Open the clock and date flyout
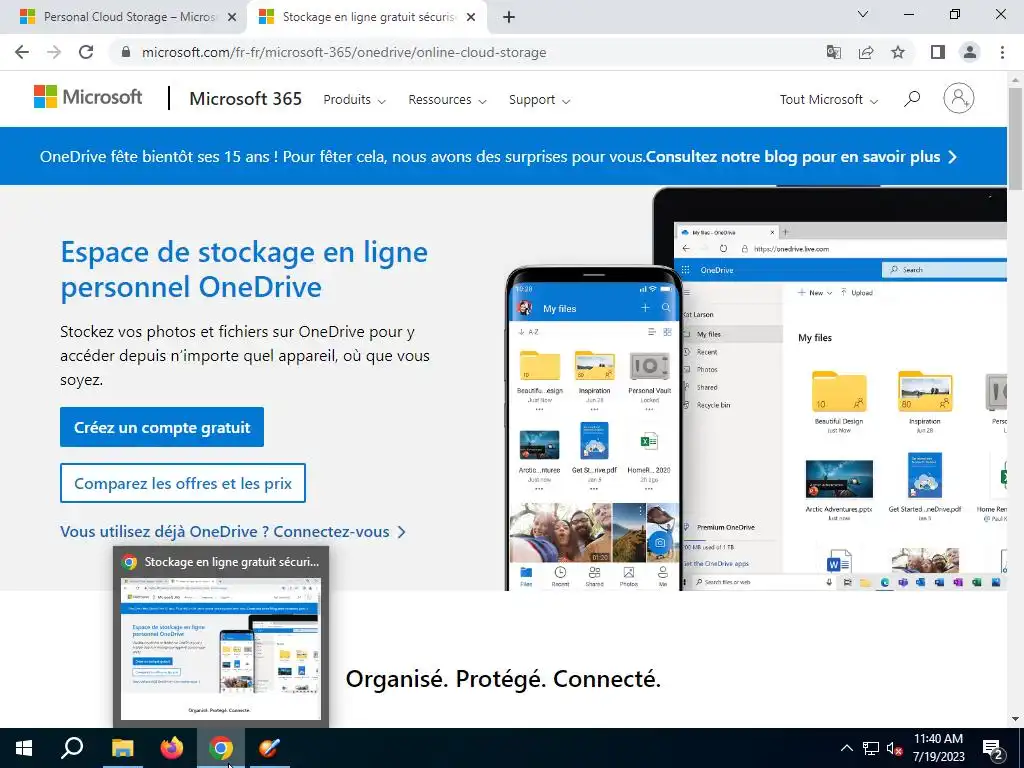 click(938, 748)
